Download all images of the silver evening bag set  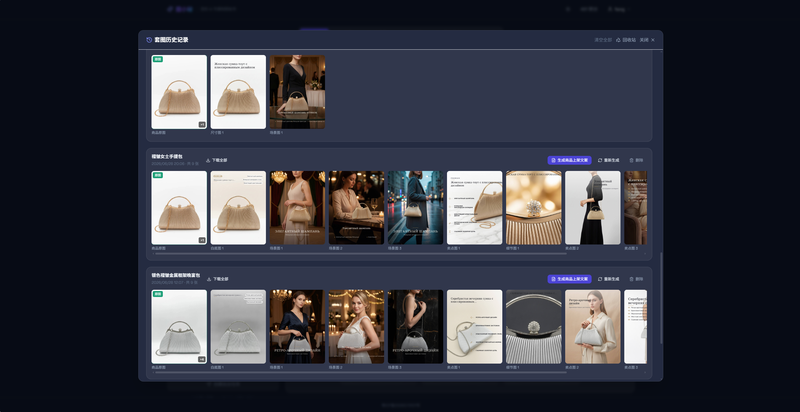pyautogui.click(x=217, y=279)
